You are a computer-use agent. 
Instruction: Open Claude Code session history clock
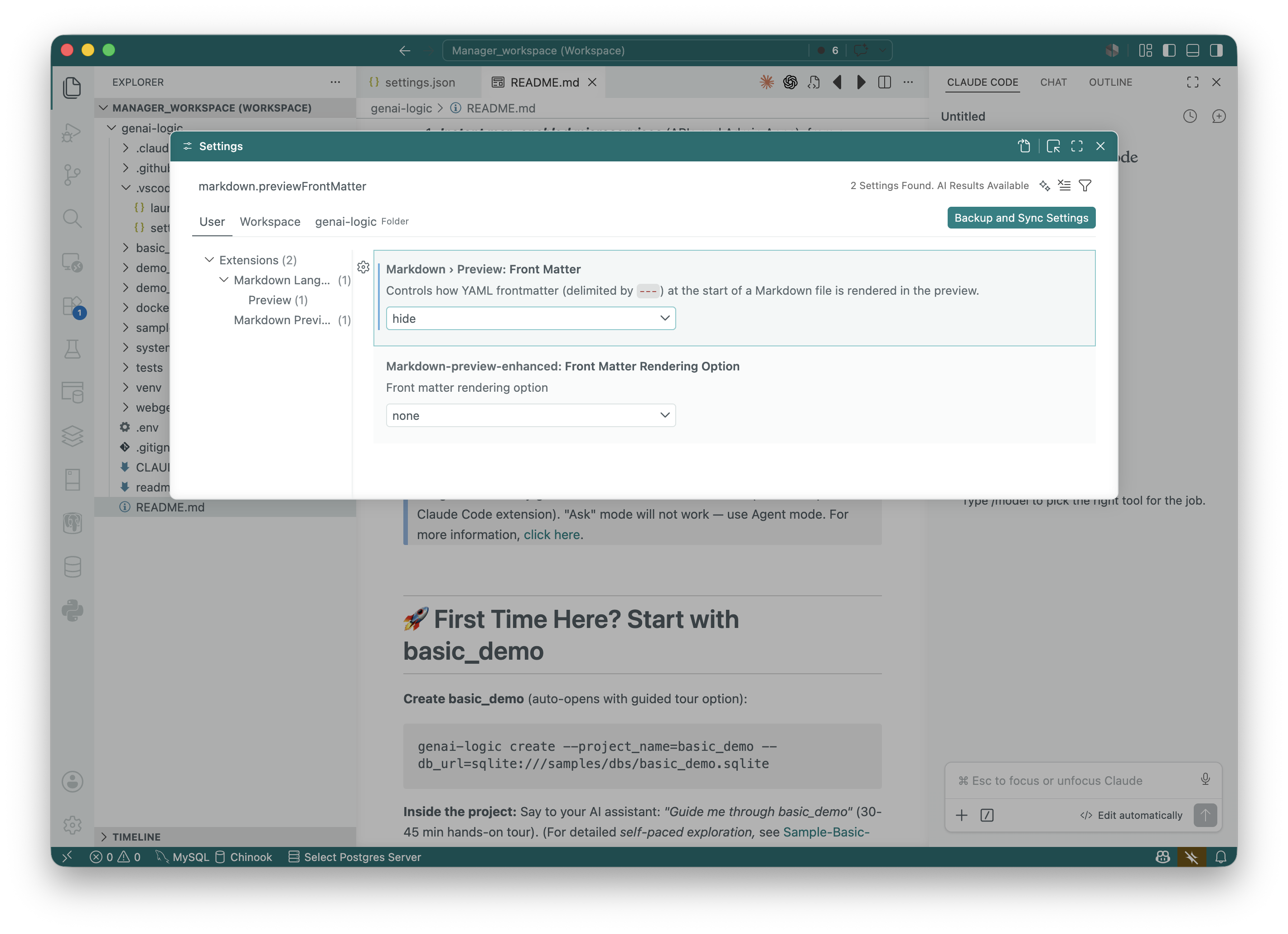1190,117
